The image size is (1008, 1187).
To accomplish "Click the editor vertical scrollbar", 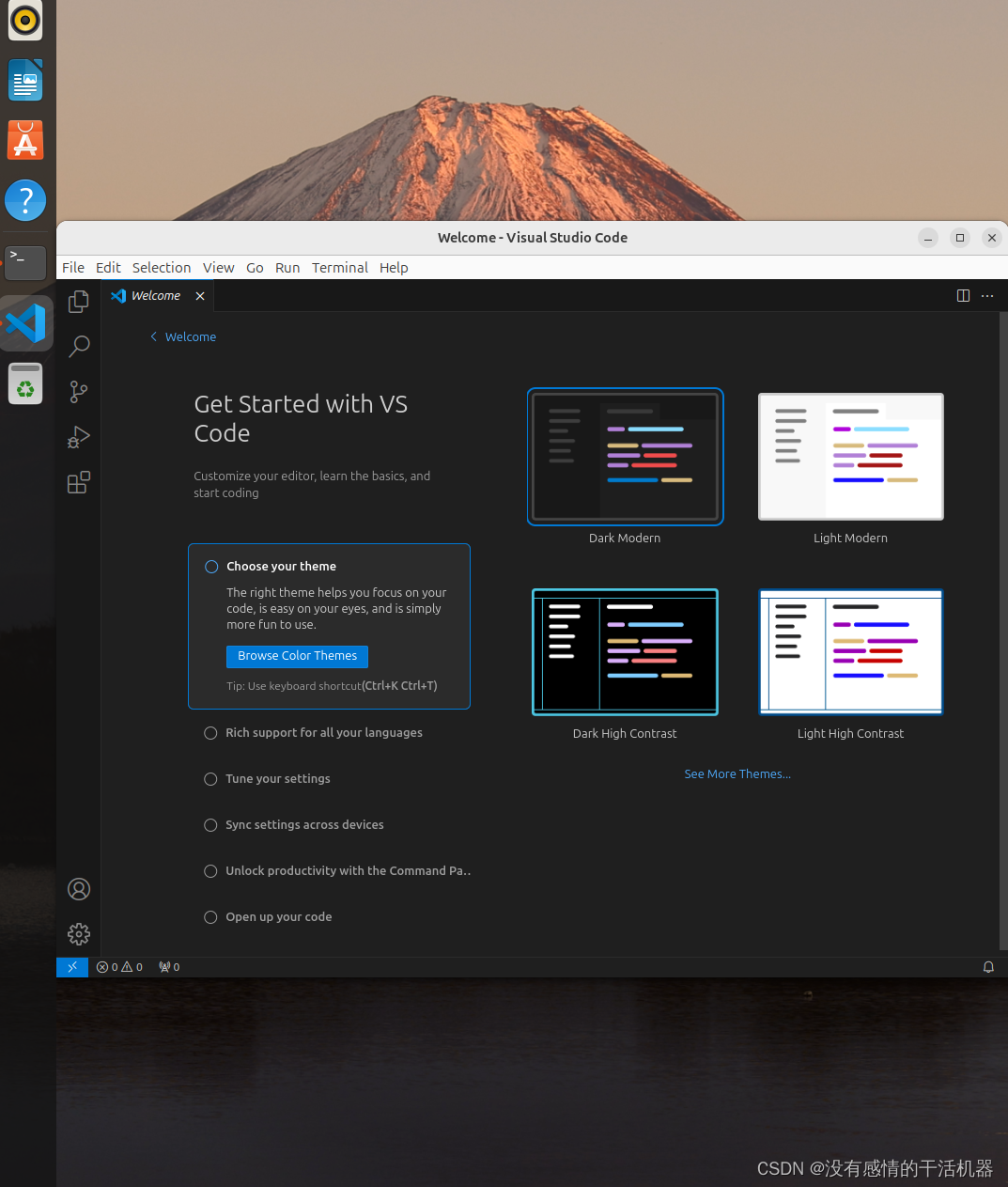I will (x=1003, y=630).
